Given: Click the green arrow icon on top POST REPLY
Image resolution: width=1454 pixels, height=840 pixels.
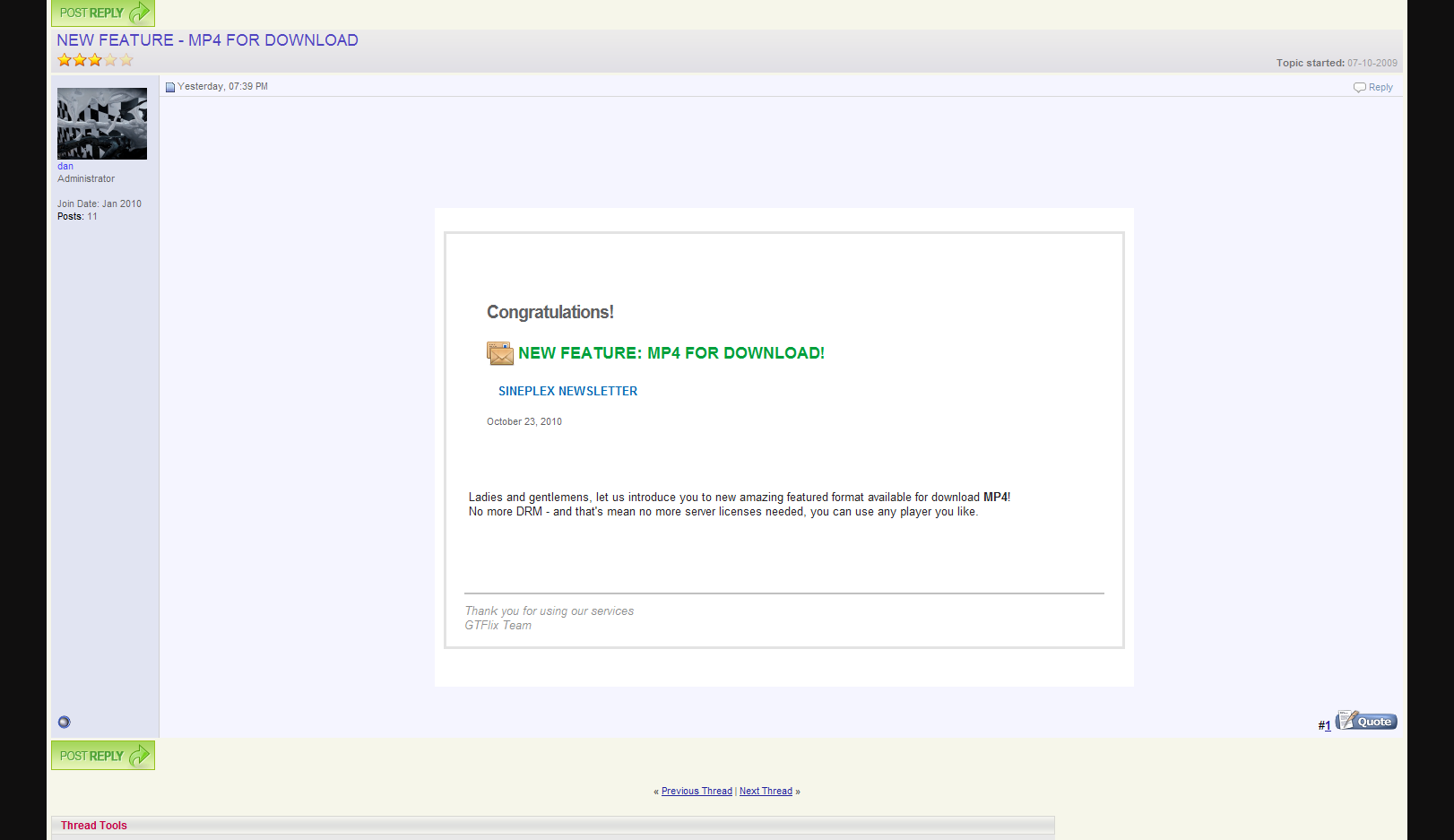Looking at the screenshot, I should [139, 13].
